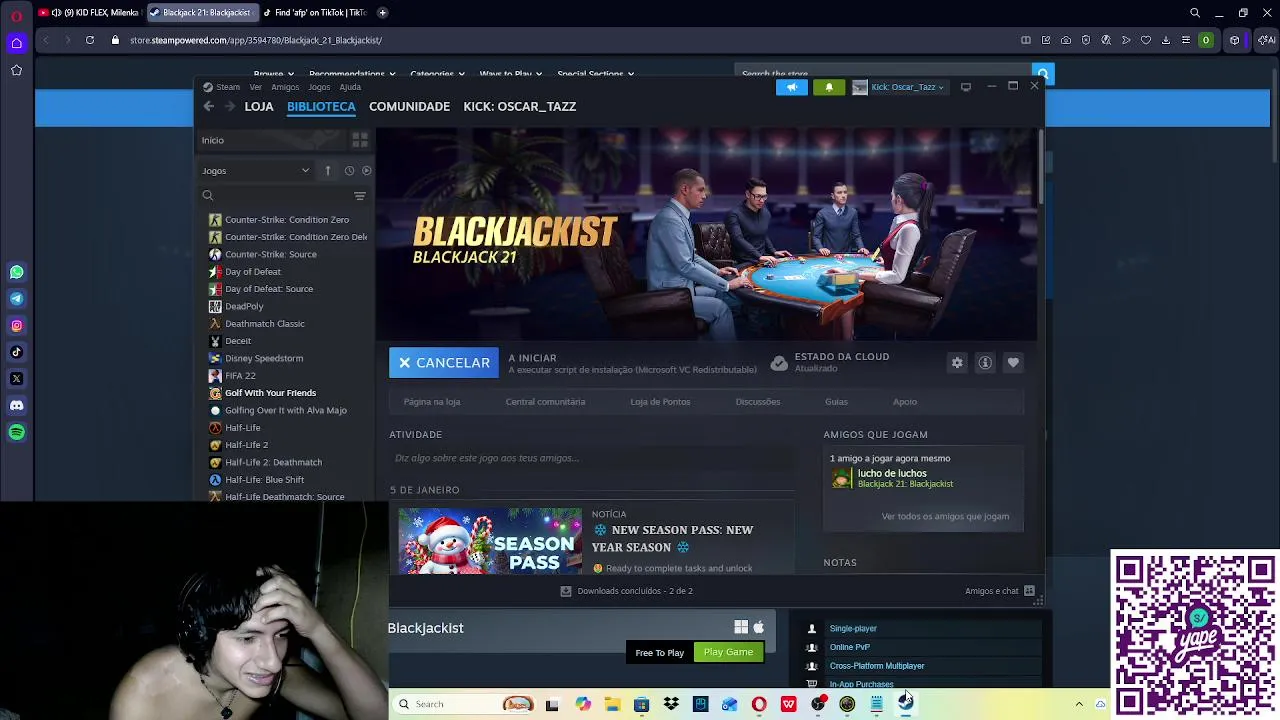Image resolution: width=1280 pixels, height=720 pixels.
Task: Open the Season Pass news thumbnail
Action: [x=490, y=541]
